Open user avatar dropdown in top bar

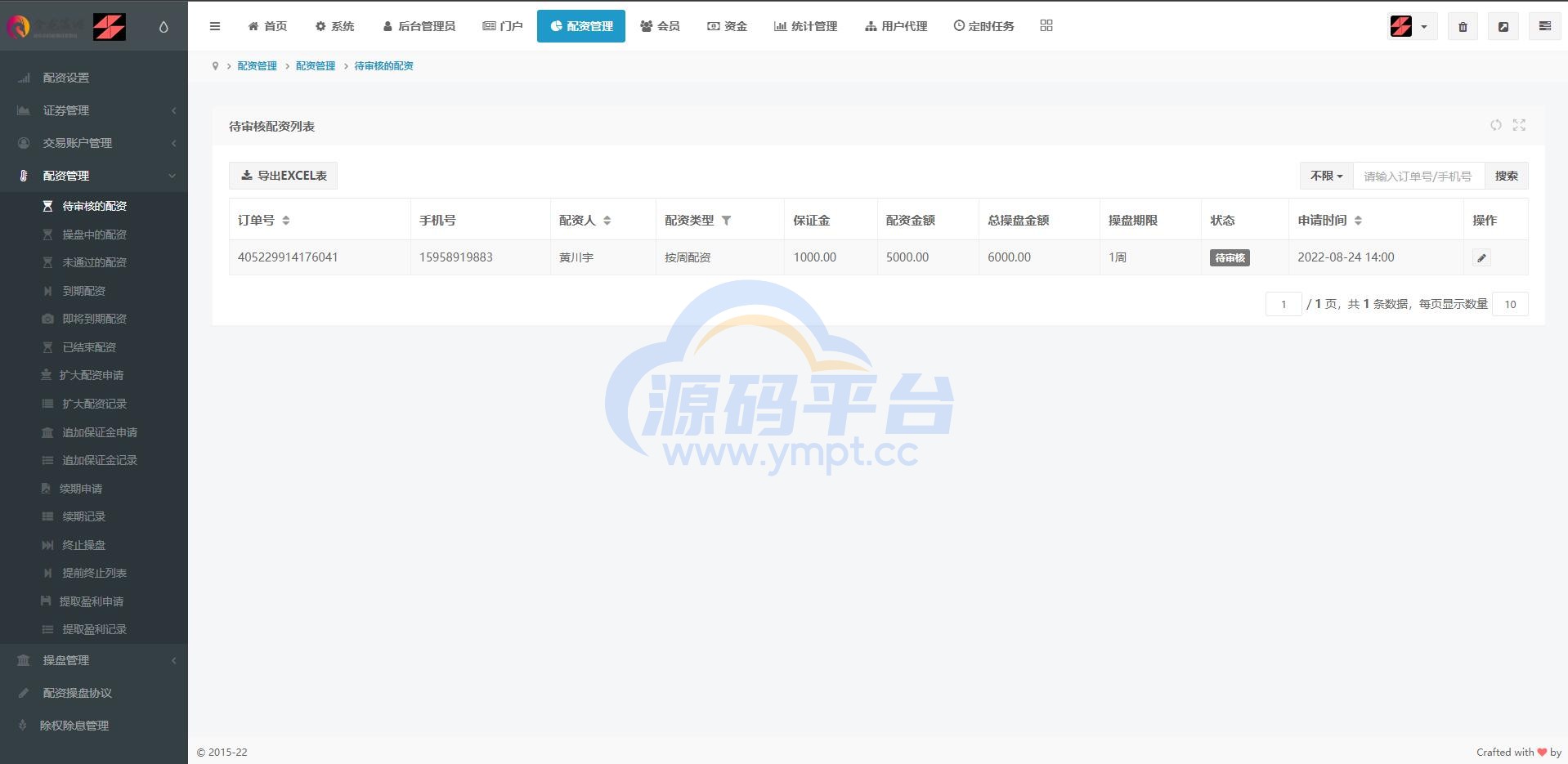[x=1412, y=27]
